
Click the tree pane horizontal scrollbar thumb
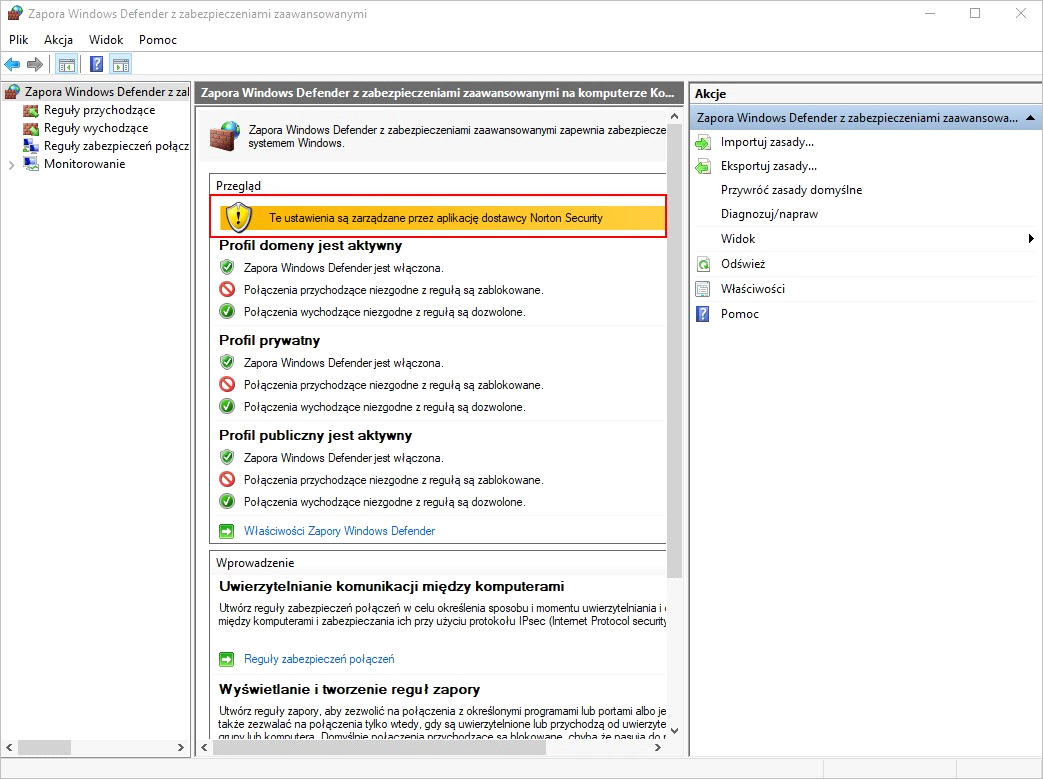tap(45, 748)
